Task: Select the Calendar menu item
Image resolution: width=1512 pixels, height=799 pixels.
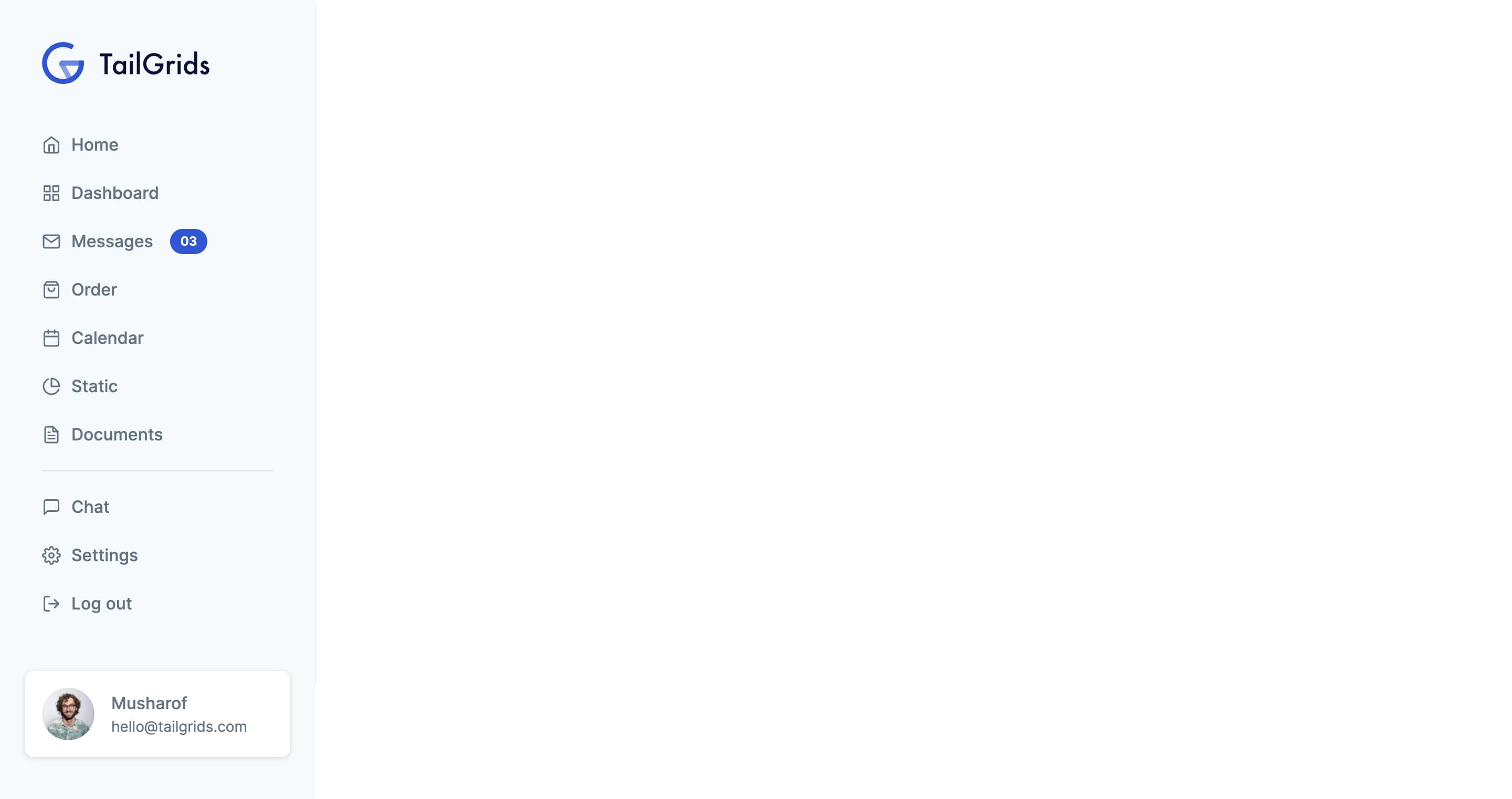Action: [107, 338]
